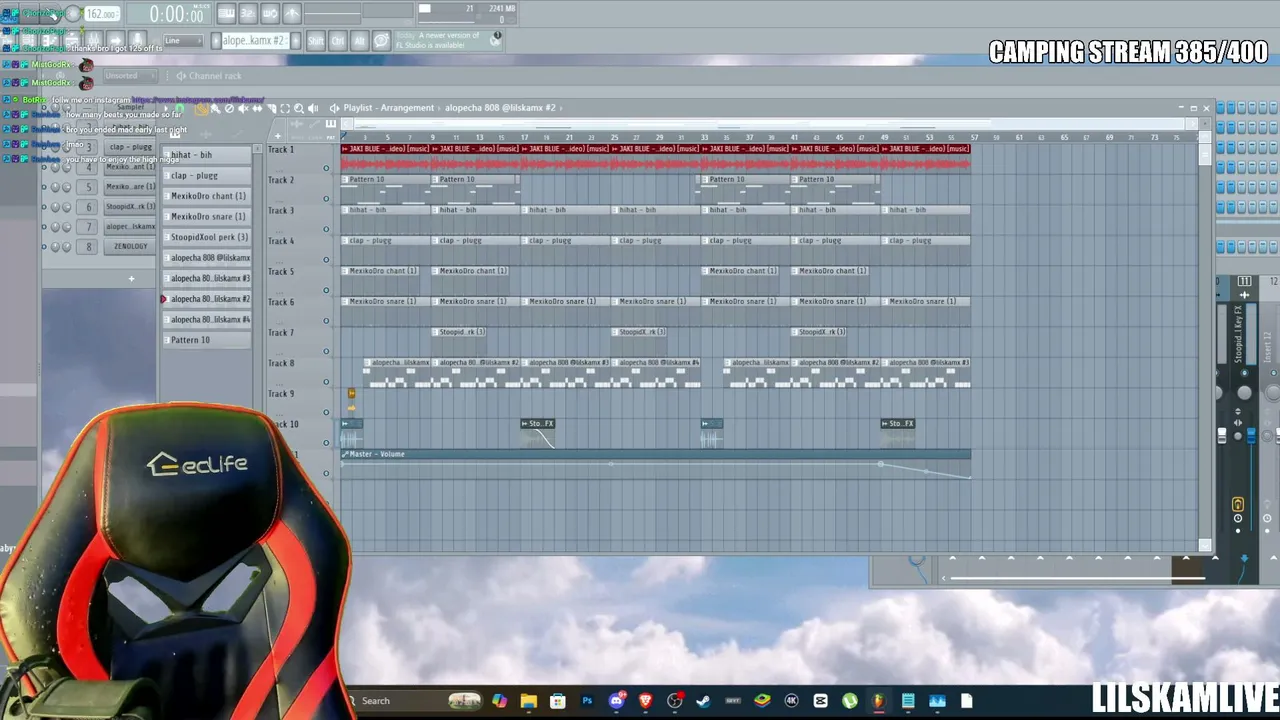Add a channel with the plus button

point(131,278)
